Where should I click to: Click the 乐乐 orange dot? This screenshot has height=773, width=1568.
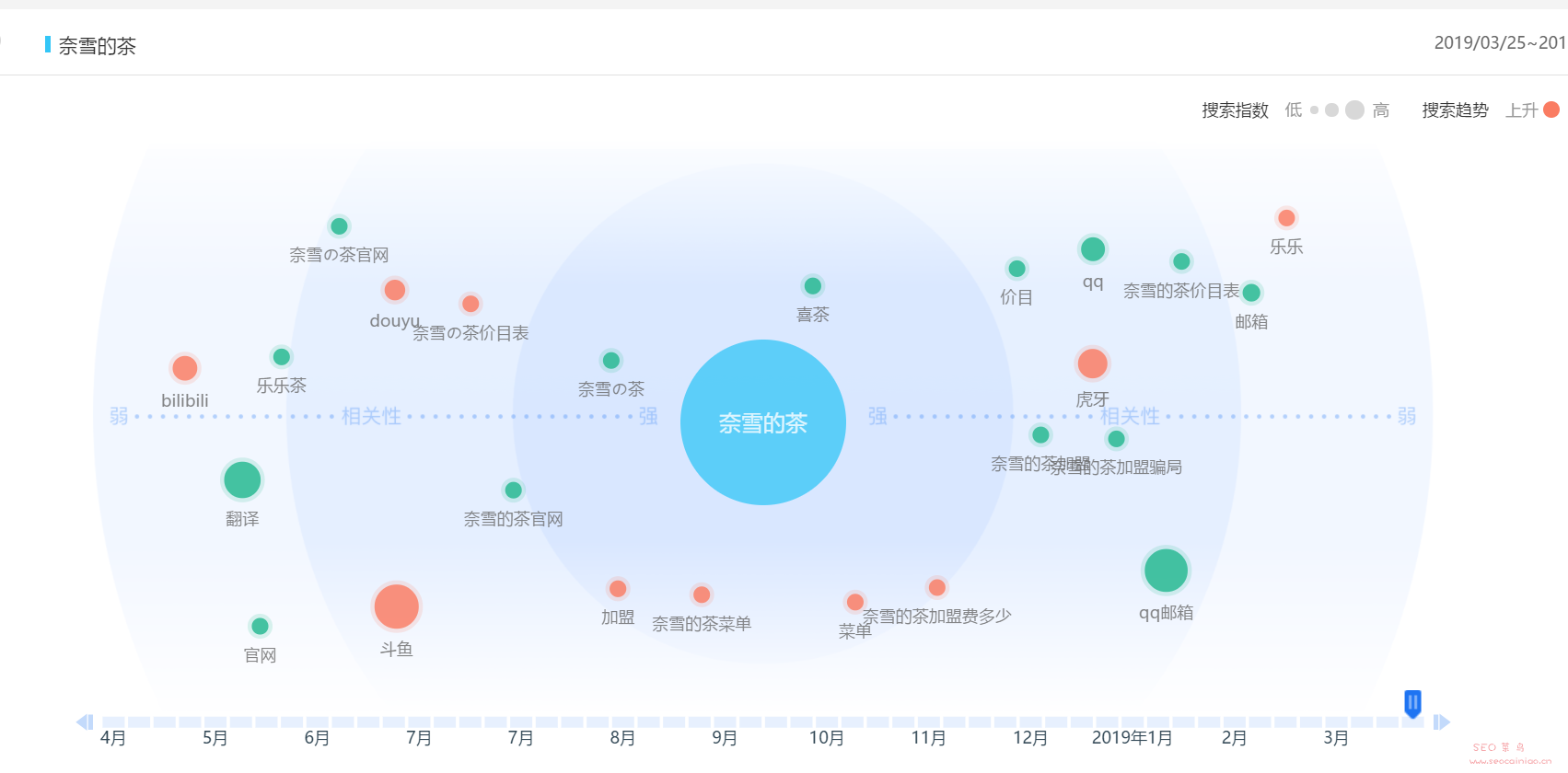point(1286,218)
